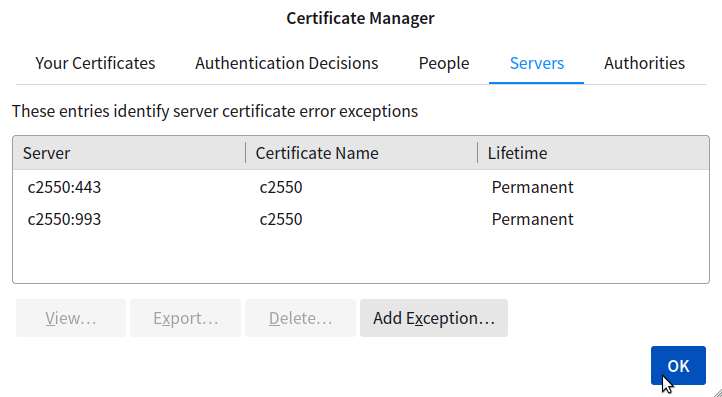Click Permanent lifetime in the c2550:993 row
Viewport: 722px width, 397px height.
click(532, 219)
